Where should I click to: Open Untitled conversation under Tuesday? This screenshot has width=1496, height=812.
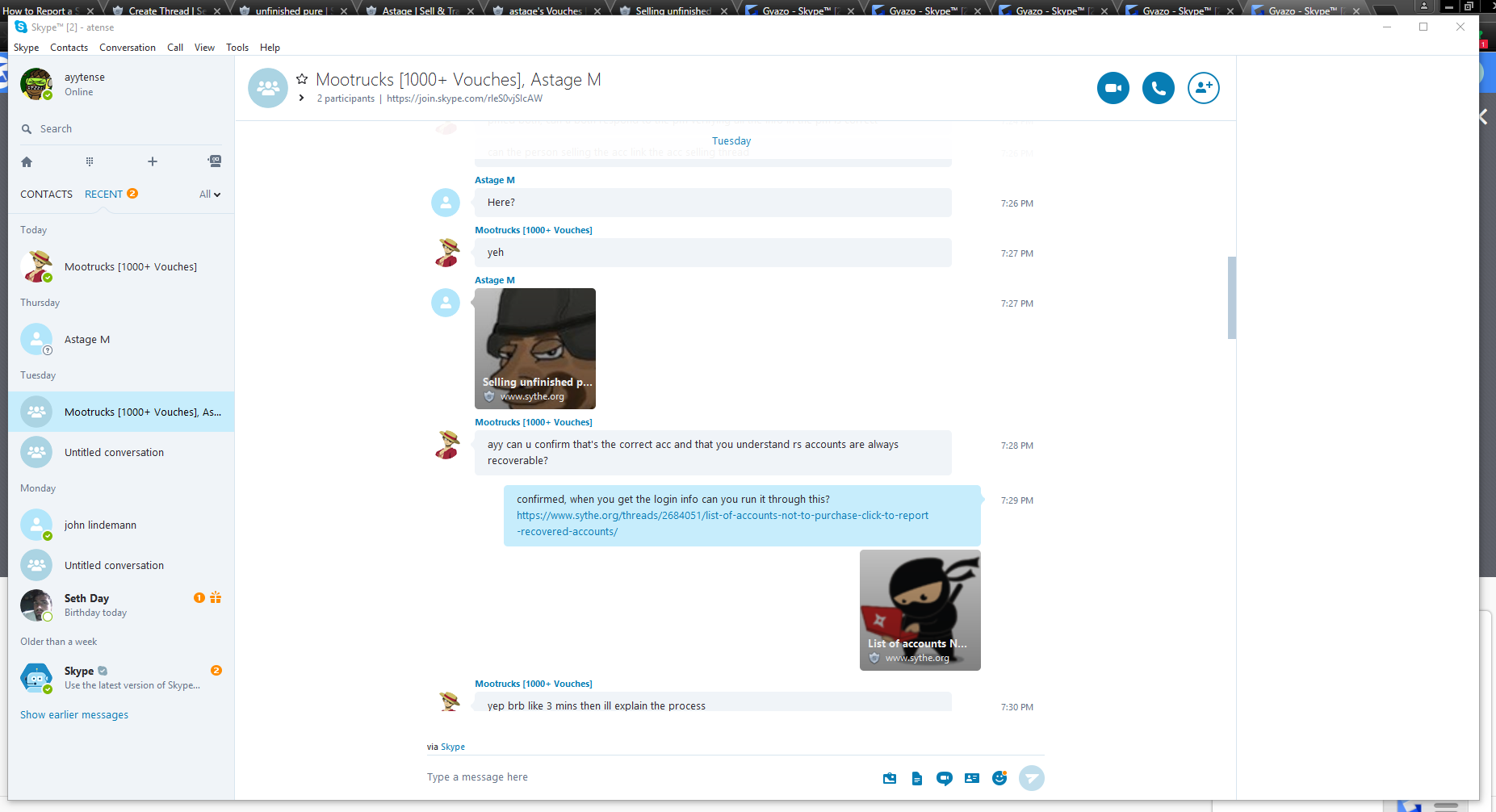[121, 452]
